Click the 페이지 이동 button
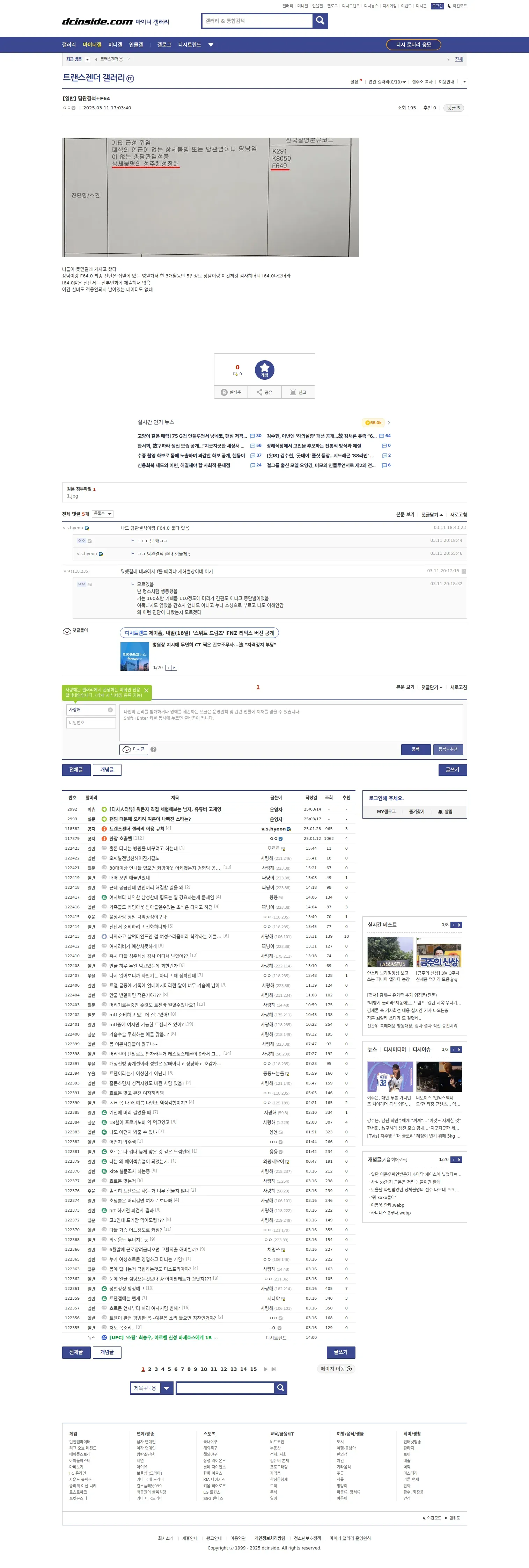The image size is (529, 1568). 336,1369
